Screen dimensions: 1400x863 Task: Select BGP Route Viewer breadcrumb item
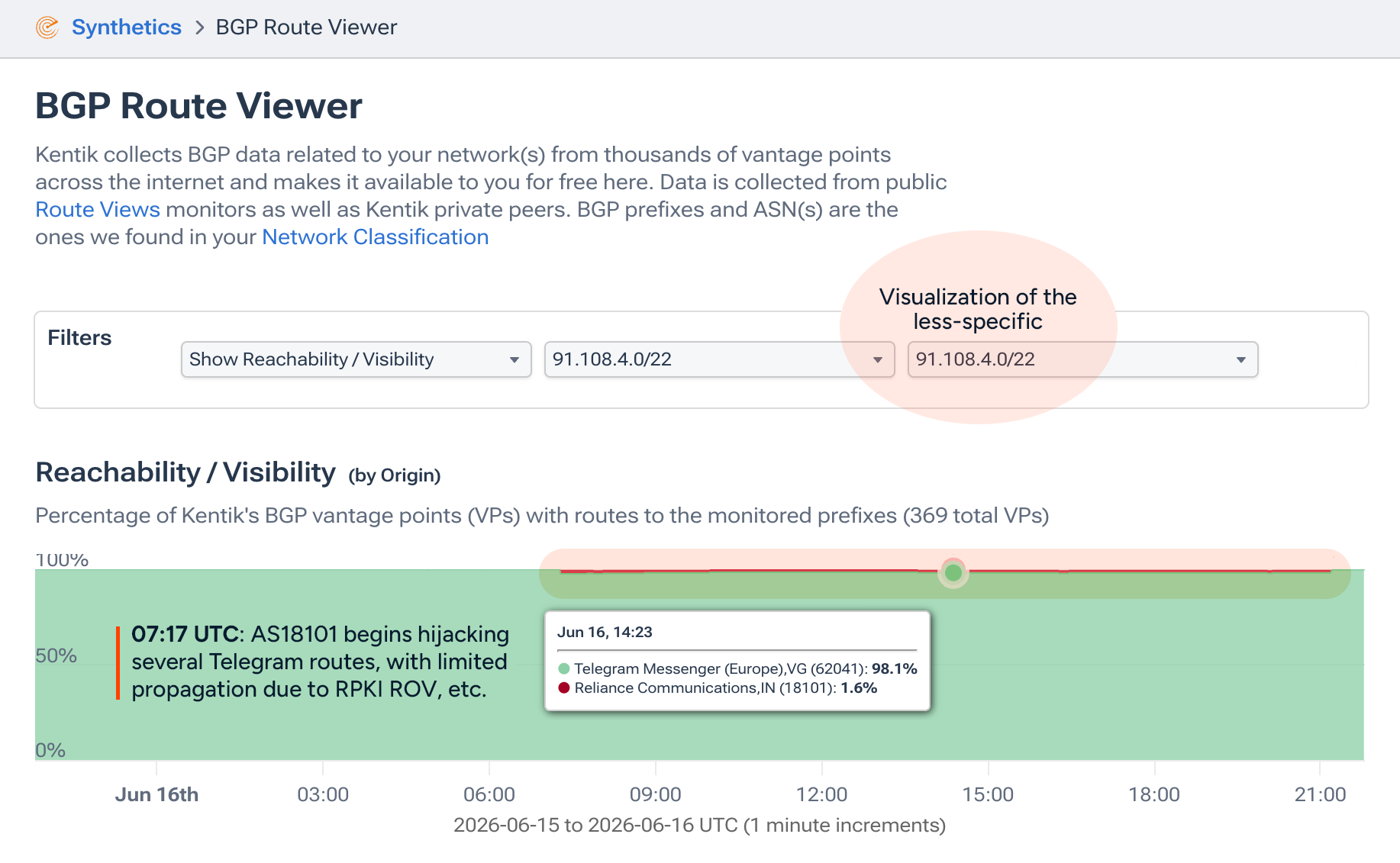[306, 27]
